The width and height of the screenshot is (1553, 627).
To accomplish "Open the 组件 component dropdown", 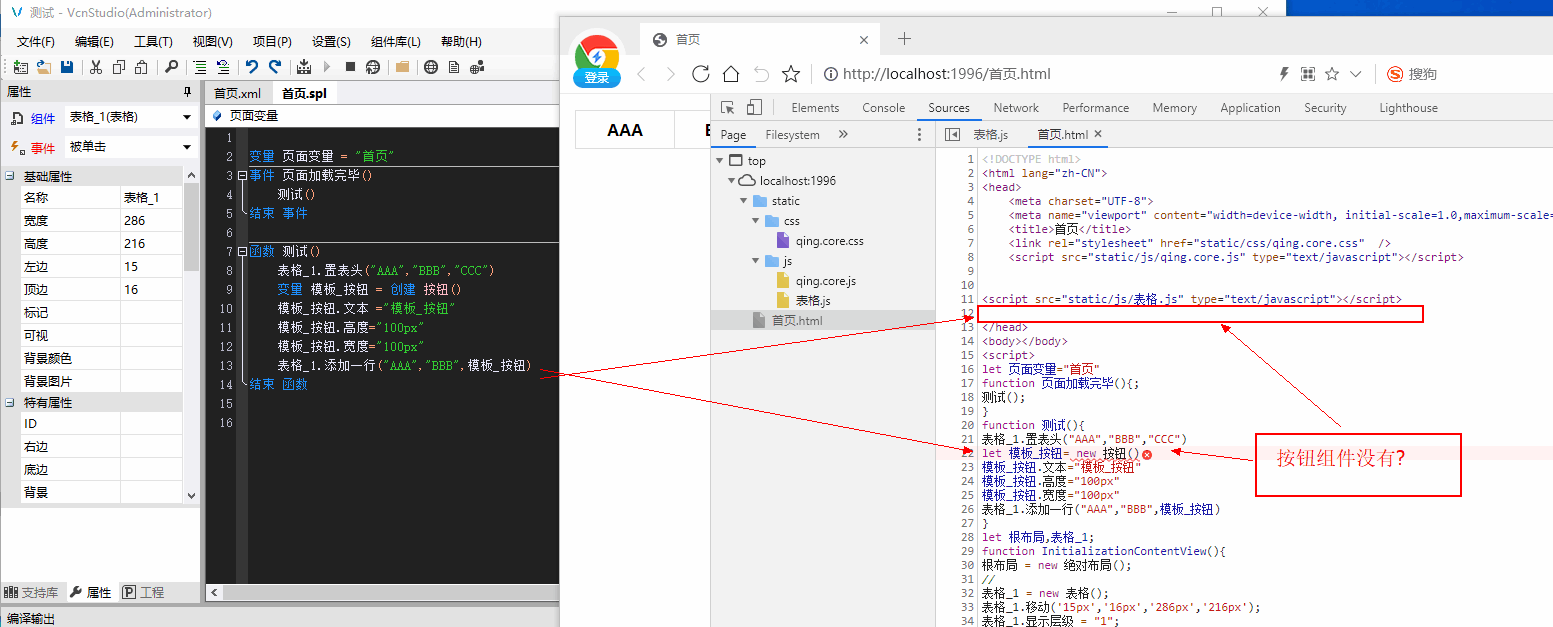I will 186,118.
